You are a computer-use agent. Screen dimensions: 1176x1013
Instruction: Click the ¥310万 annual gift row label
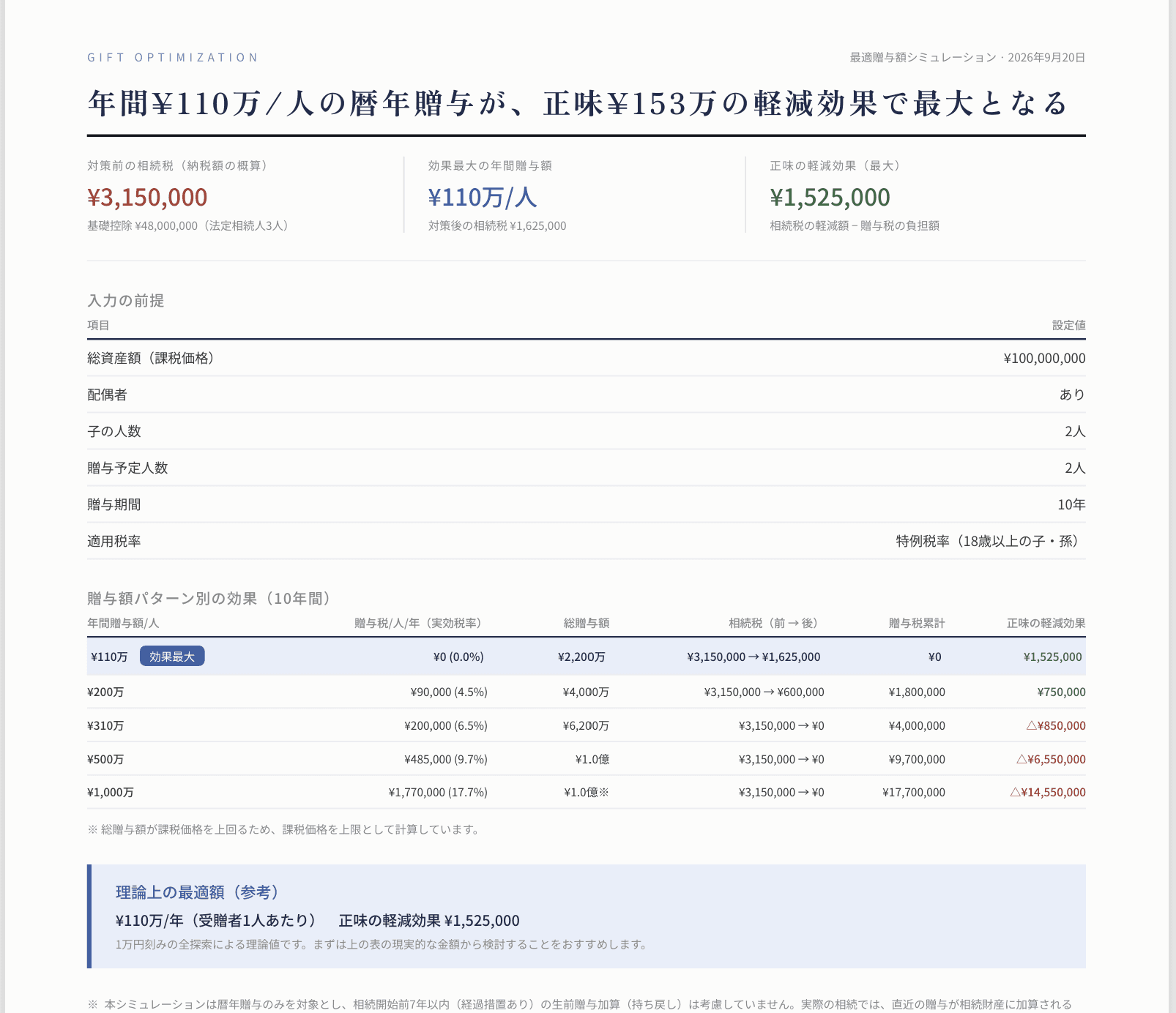coord(105,725)
